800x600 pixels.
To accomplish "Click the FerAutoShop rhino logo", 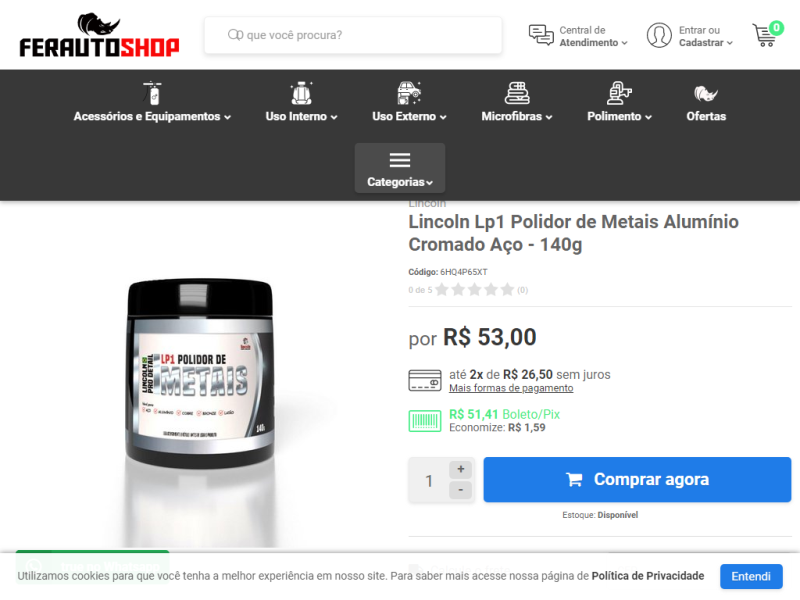I will 99,35.
